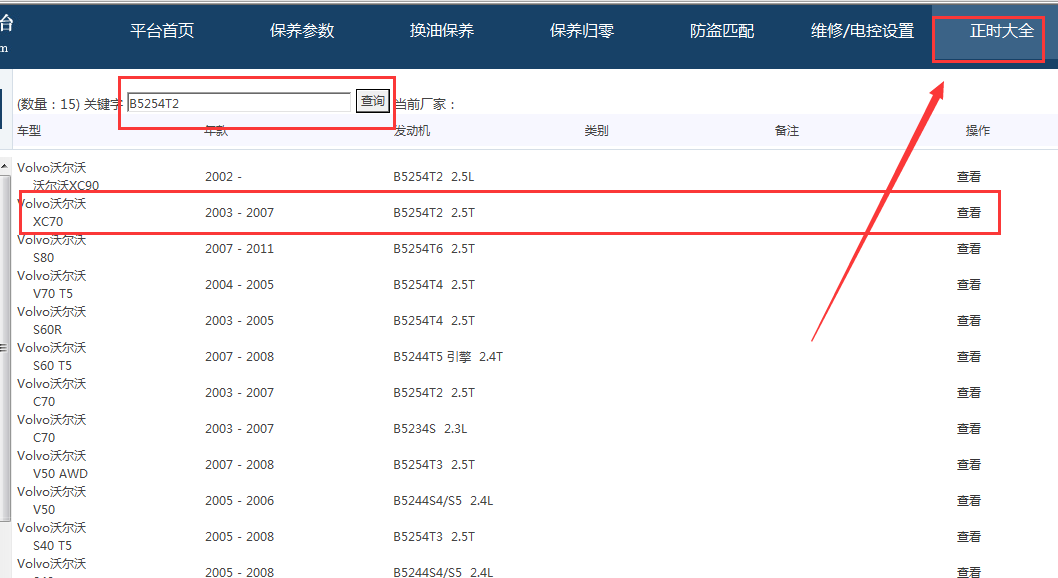Select engine text B5254T2 2.5L

[434, 177]
